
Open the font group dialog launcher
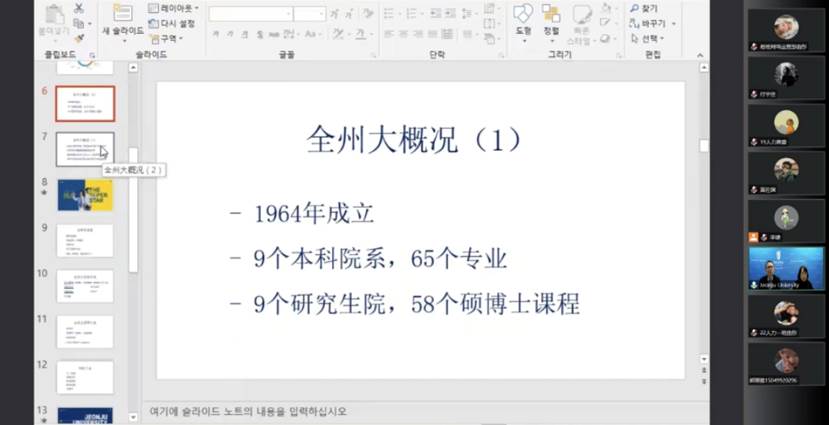point(372,54)
